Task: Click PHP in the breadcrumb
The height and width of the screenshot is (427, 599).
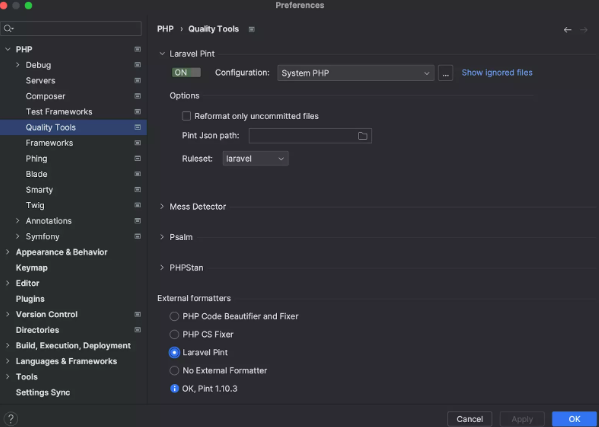Action: tap(165, 29)
